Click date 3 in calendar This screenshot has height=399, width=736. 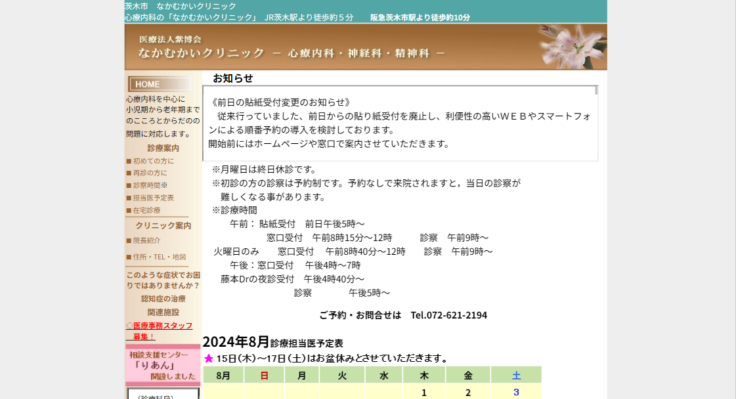click(x=516, y=392)
